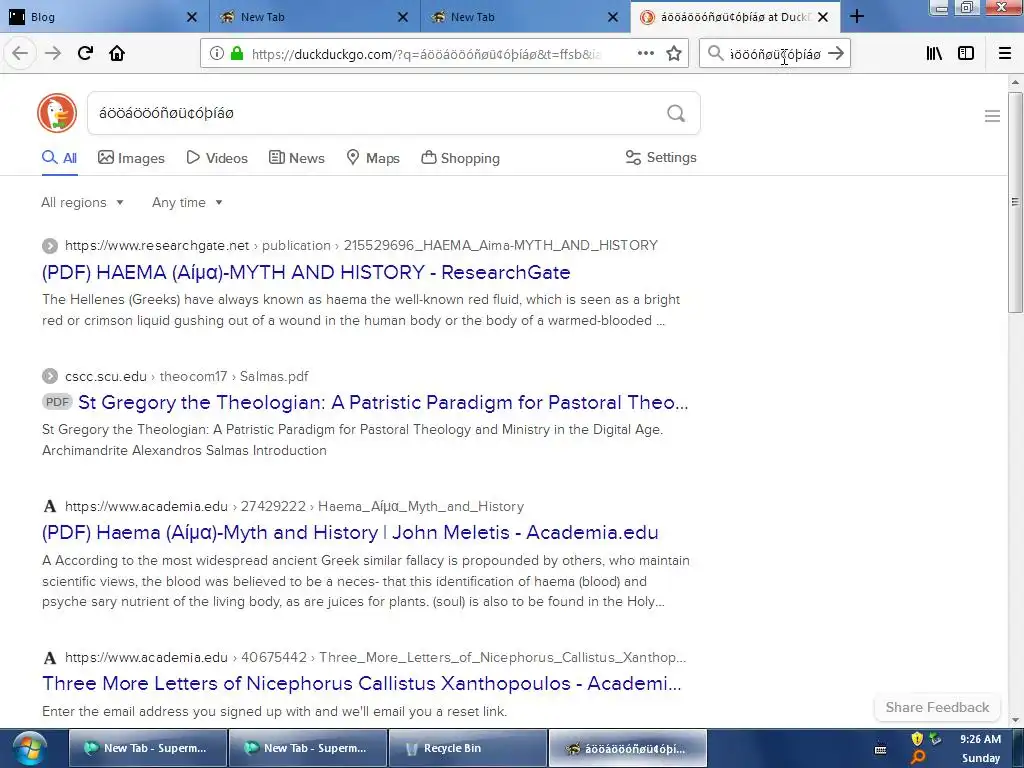Click the DuckDuckGo logo

[57, 113]
